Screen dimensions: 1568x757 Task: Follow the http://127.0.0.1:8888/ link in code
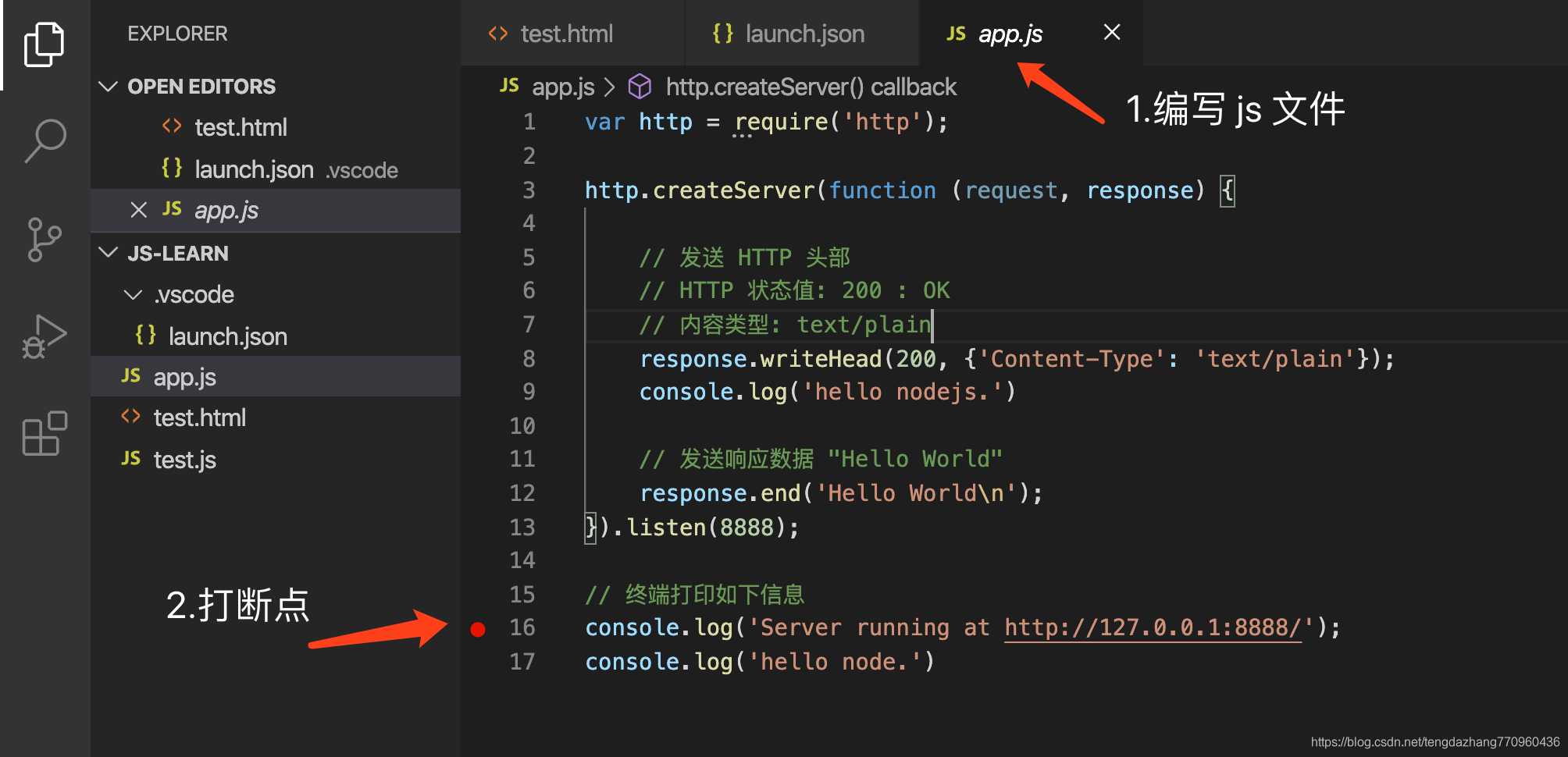pos(1153,627)
